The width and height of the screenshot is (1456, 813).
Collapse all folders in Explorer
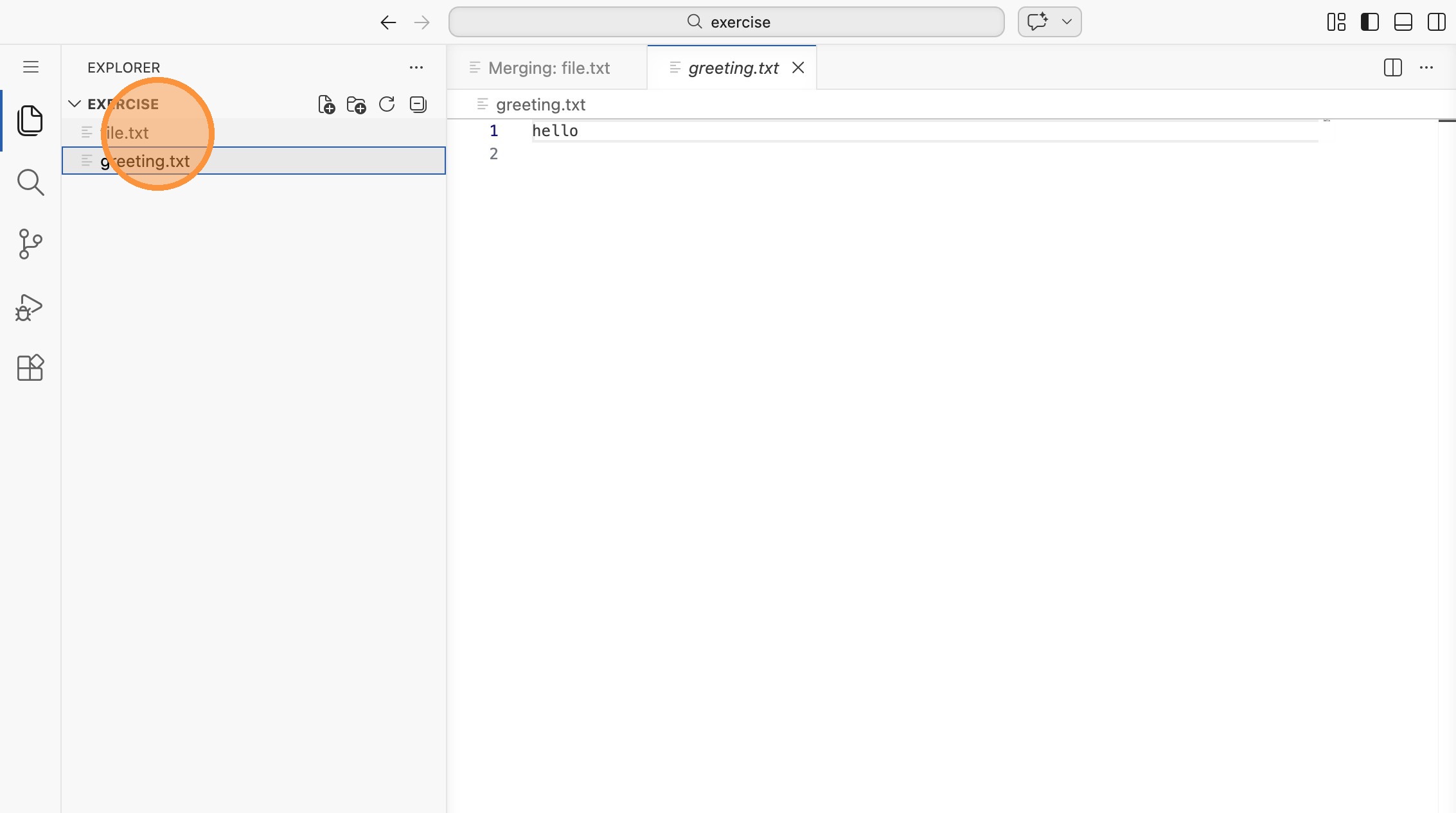coord(418,104)
